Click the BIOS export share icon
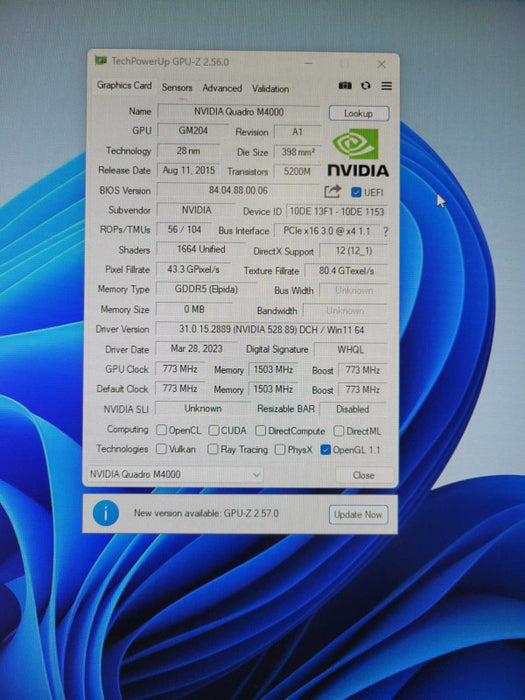 coord(332,192)
